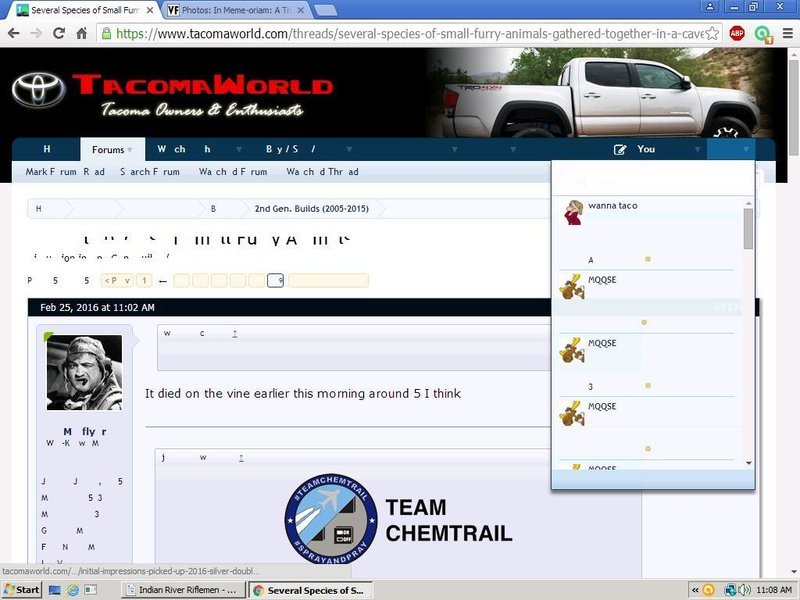
Task: Open '2nd Gen. Builds (2005-2015)' breadcrumb
Action: tap(312, 209)
